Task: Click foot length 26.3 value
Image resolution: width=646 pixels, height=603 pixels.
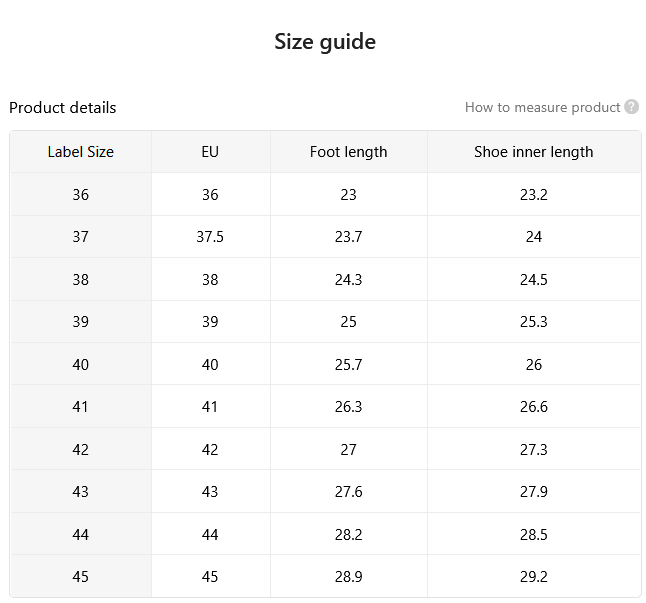Action: [x=349, y=407]
